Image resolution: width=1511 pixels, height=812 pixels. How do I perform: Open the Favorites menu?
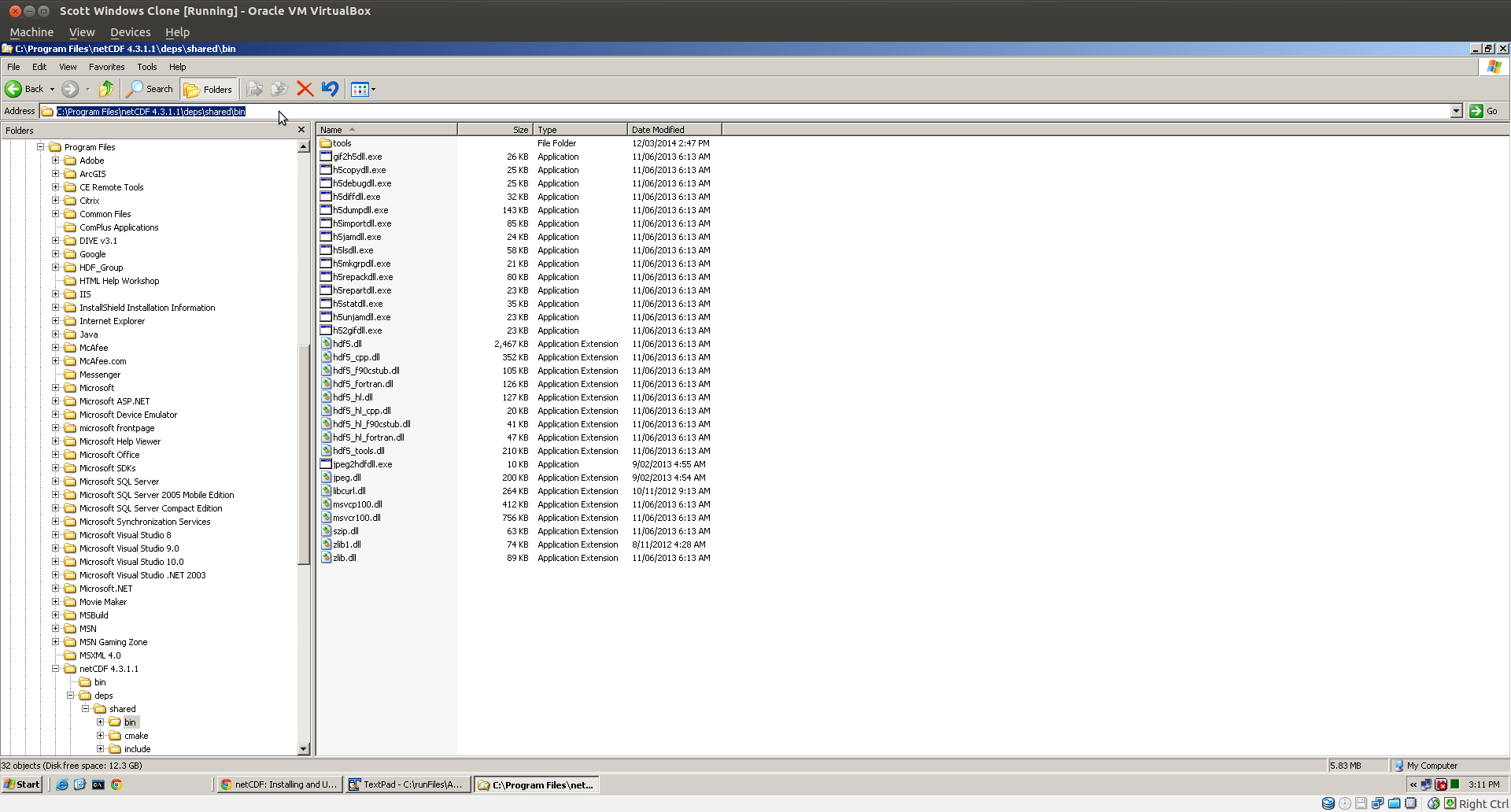tap(106, 67)
